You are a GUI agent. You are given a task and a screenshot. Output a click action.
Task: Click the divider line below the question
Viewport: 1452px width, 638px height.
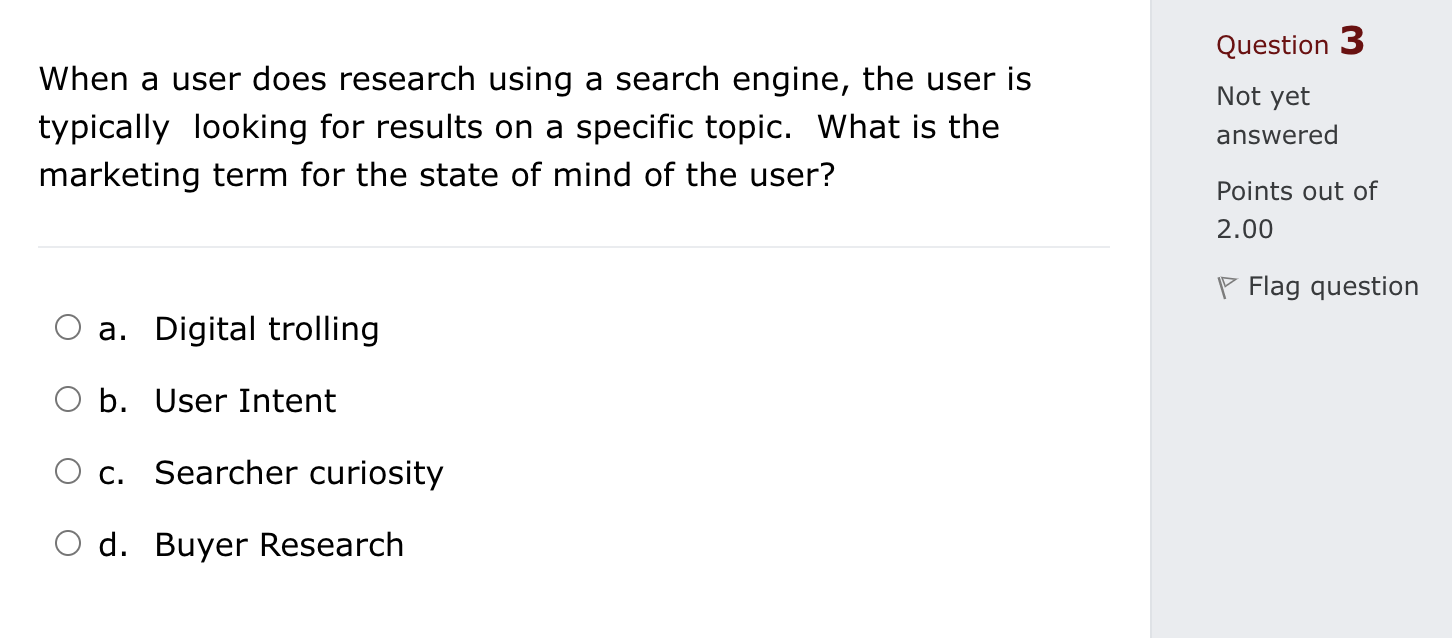(x=574, y=247)
